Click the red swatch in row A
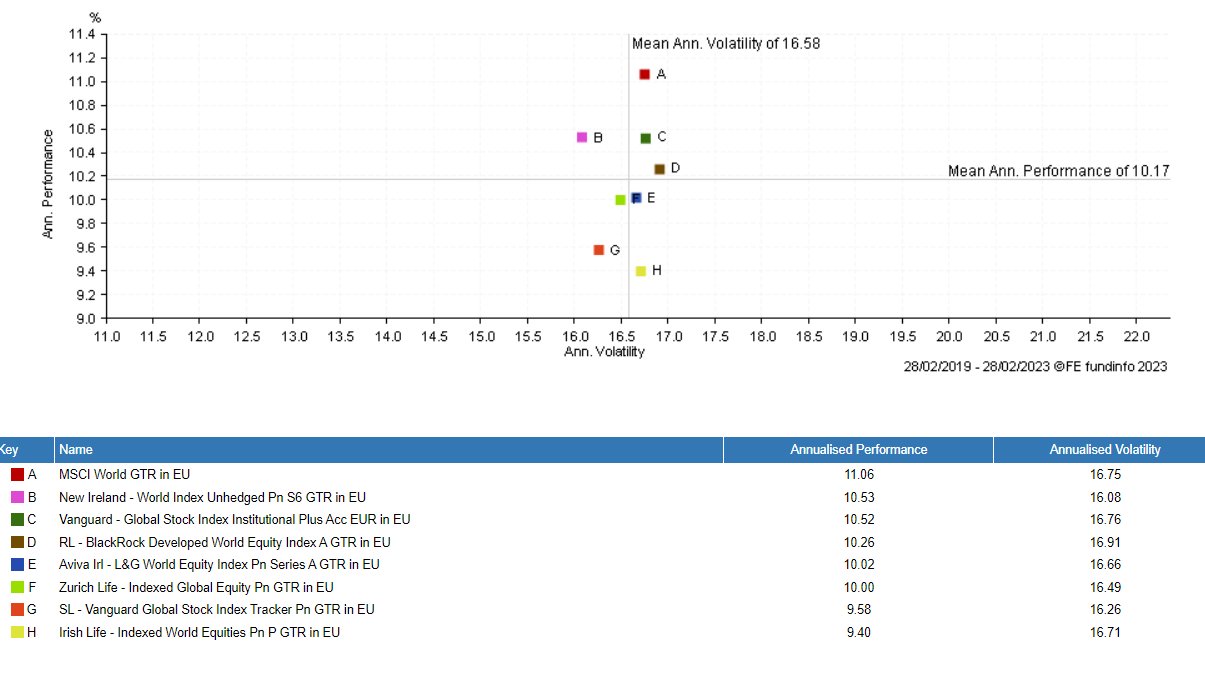This screenshot has width=1205, height=674. 17,474
